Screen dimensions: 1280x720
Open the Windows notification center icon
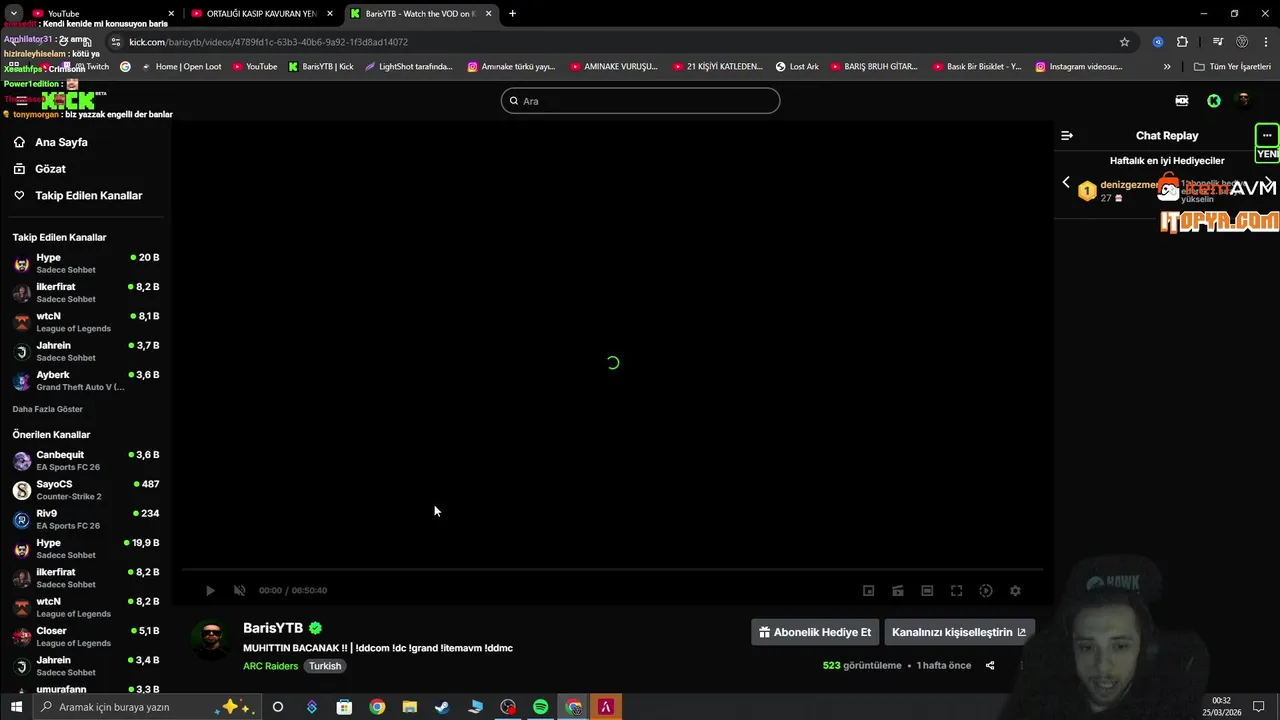[1259, 707]
